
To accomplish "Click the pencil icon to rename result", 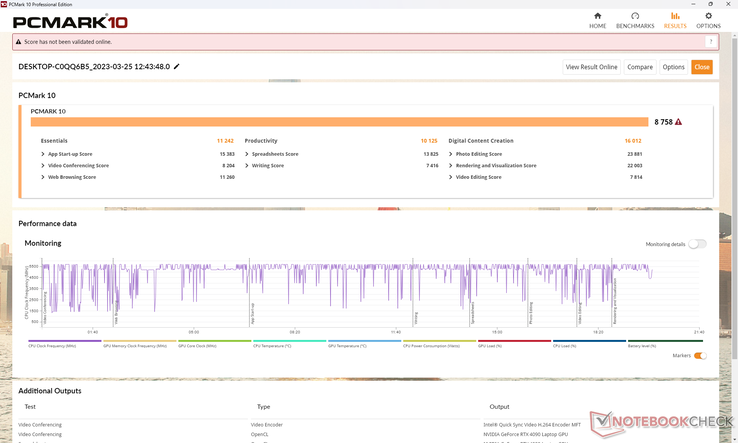I will coord(177,67).
